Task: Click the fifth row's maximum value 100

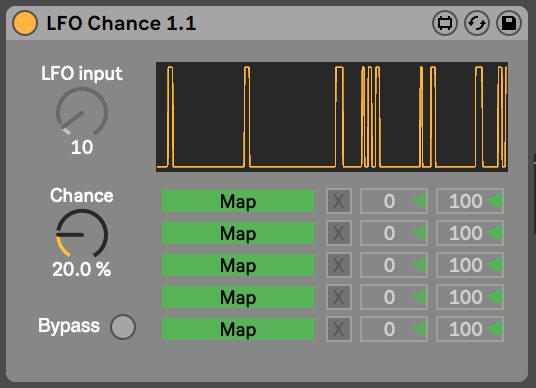Action: pyautogui.click(x=470, y=329)
